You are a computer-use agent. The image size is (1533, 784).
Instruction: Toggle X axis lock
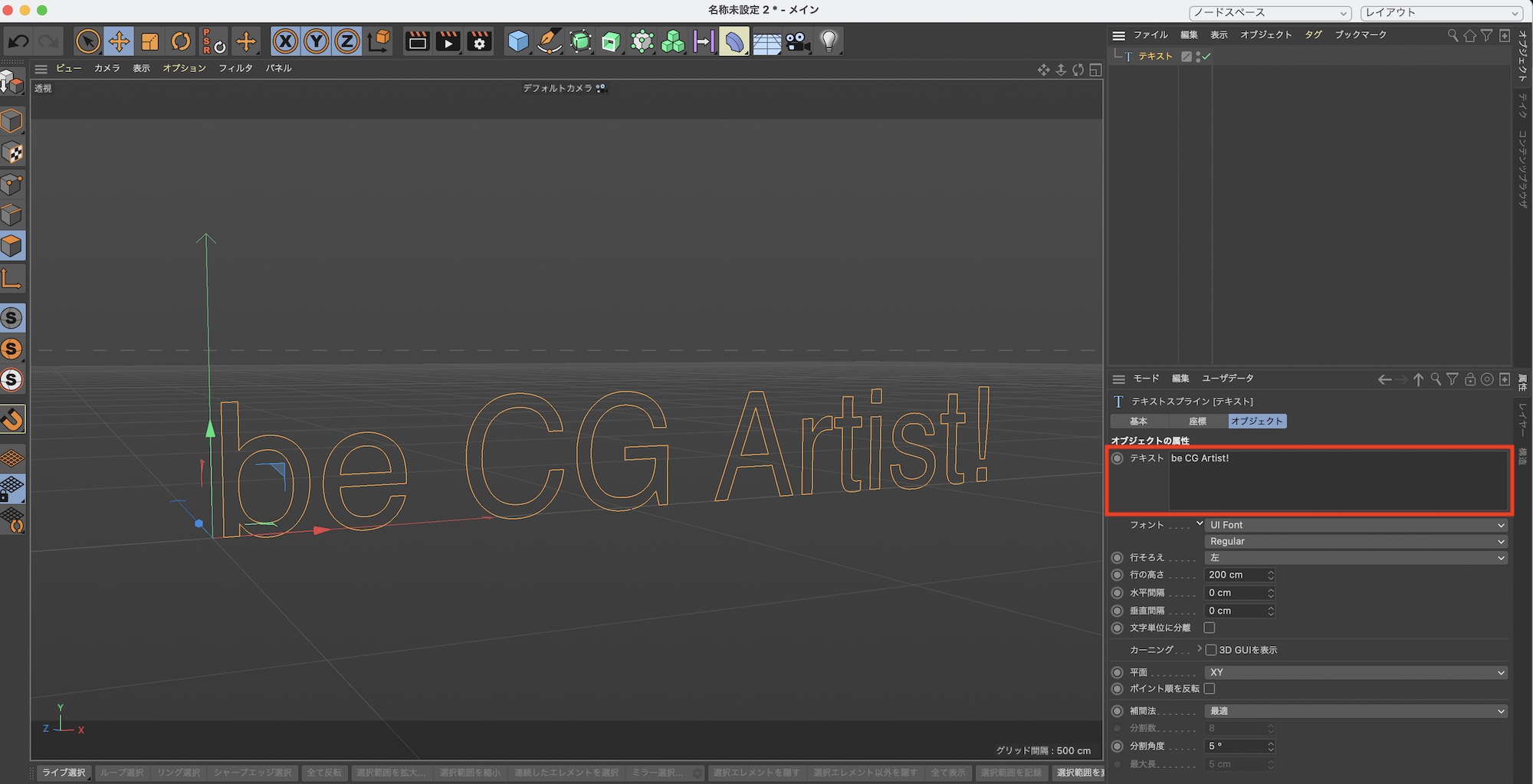pos(285,41)
